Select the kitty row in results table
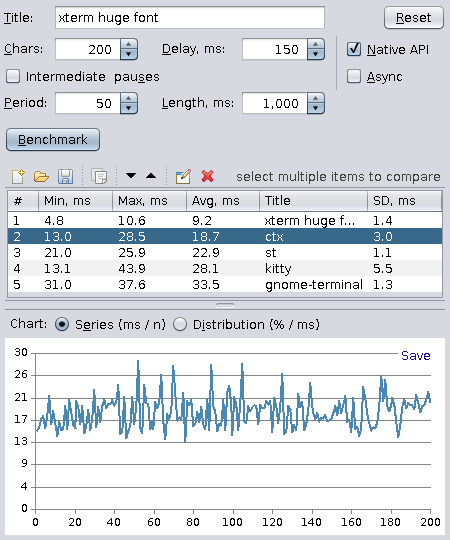Viewport: 450px width, 540px height. pos(225,268)
